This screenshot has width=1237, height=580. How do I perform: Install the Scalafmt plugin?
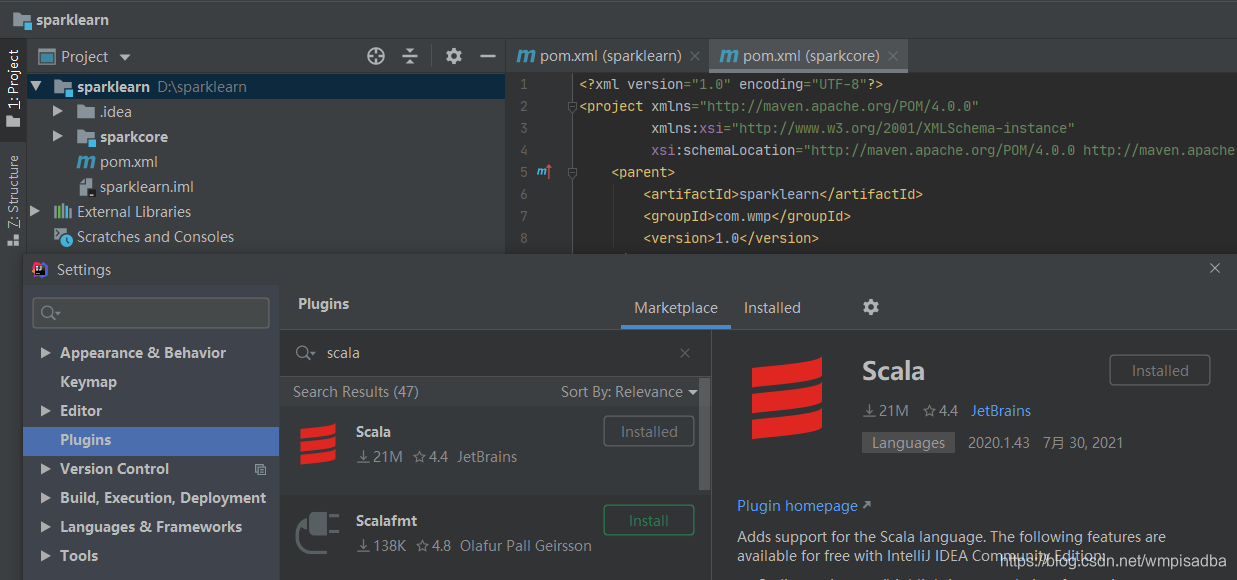click(649, 521)
